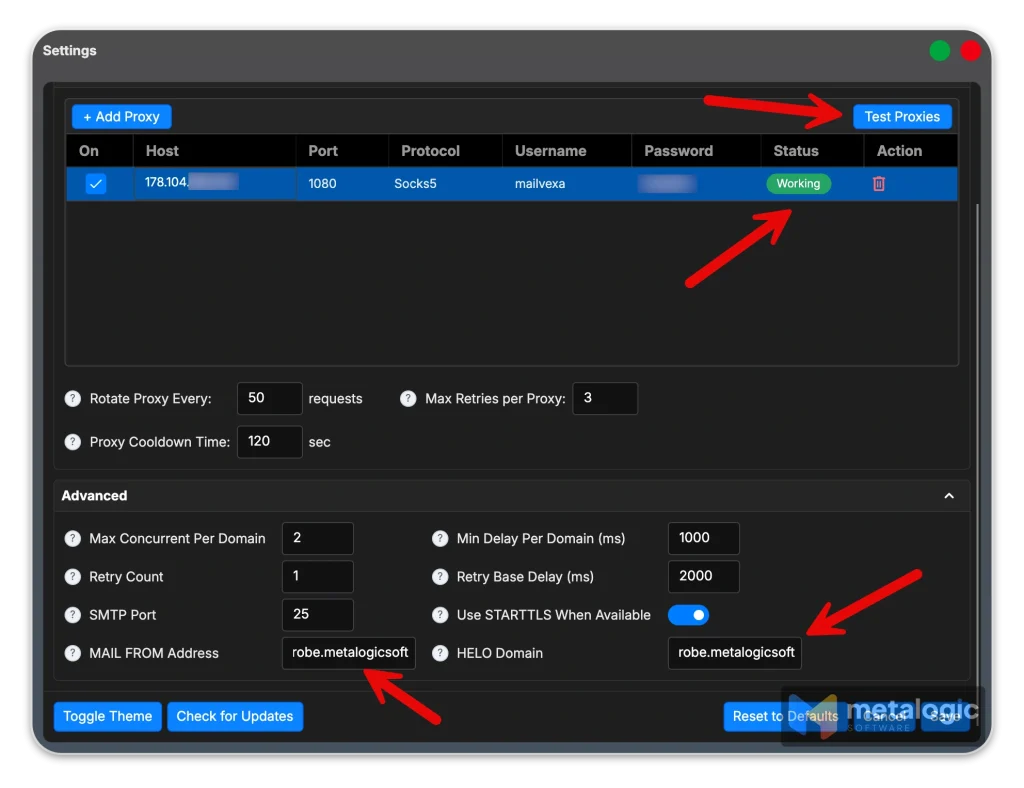Edit Rotate Proxy Every field value 50
The image size is (1024, 788).
[270, 398]
